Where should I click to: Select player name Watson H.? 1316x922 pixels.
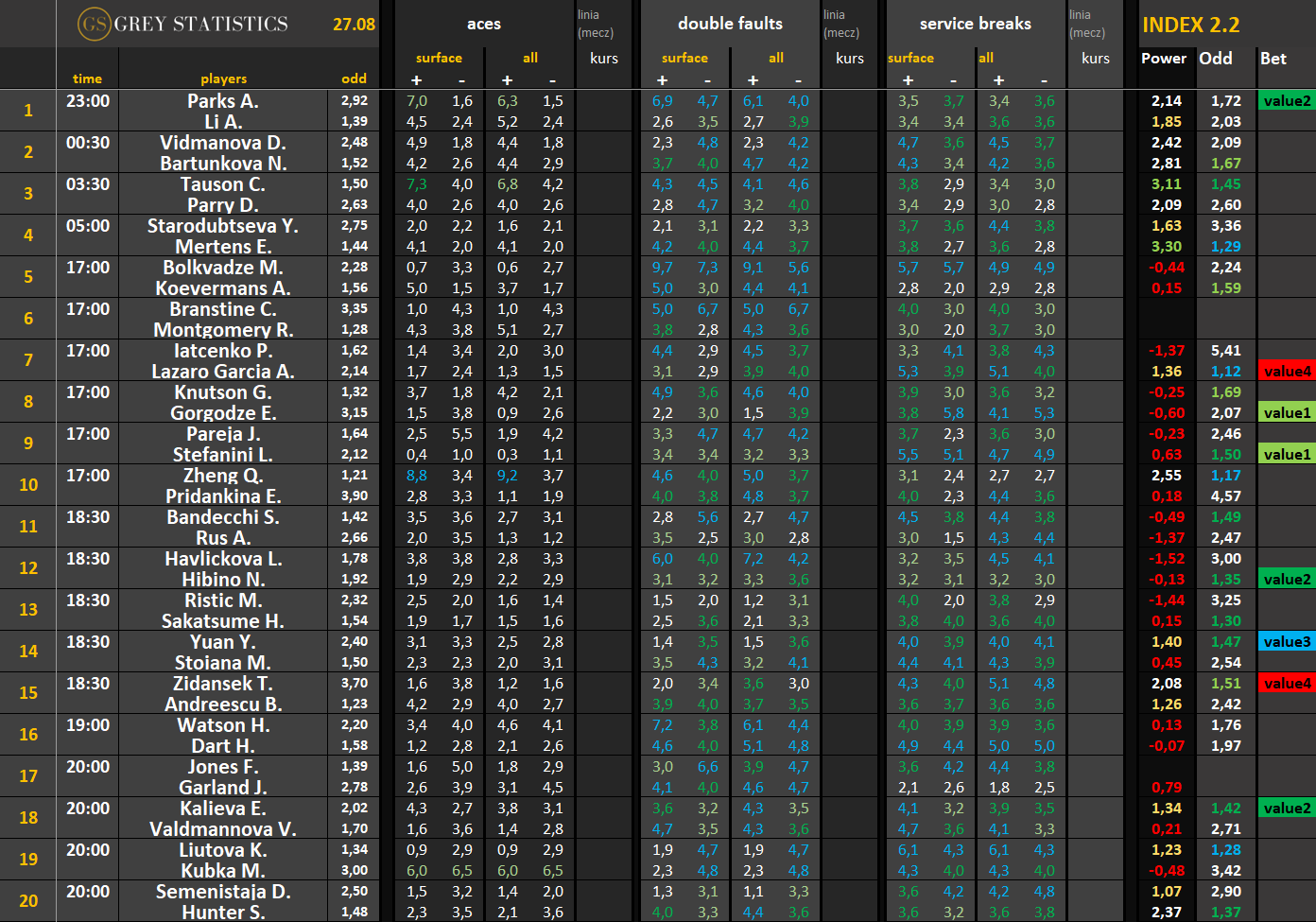pyautogui.click(x=223, y=725)
